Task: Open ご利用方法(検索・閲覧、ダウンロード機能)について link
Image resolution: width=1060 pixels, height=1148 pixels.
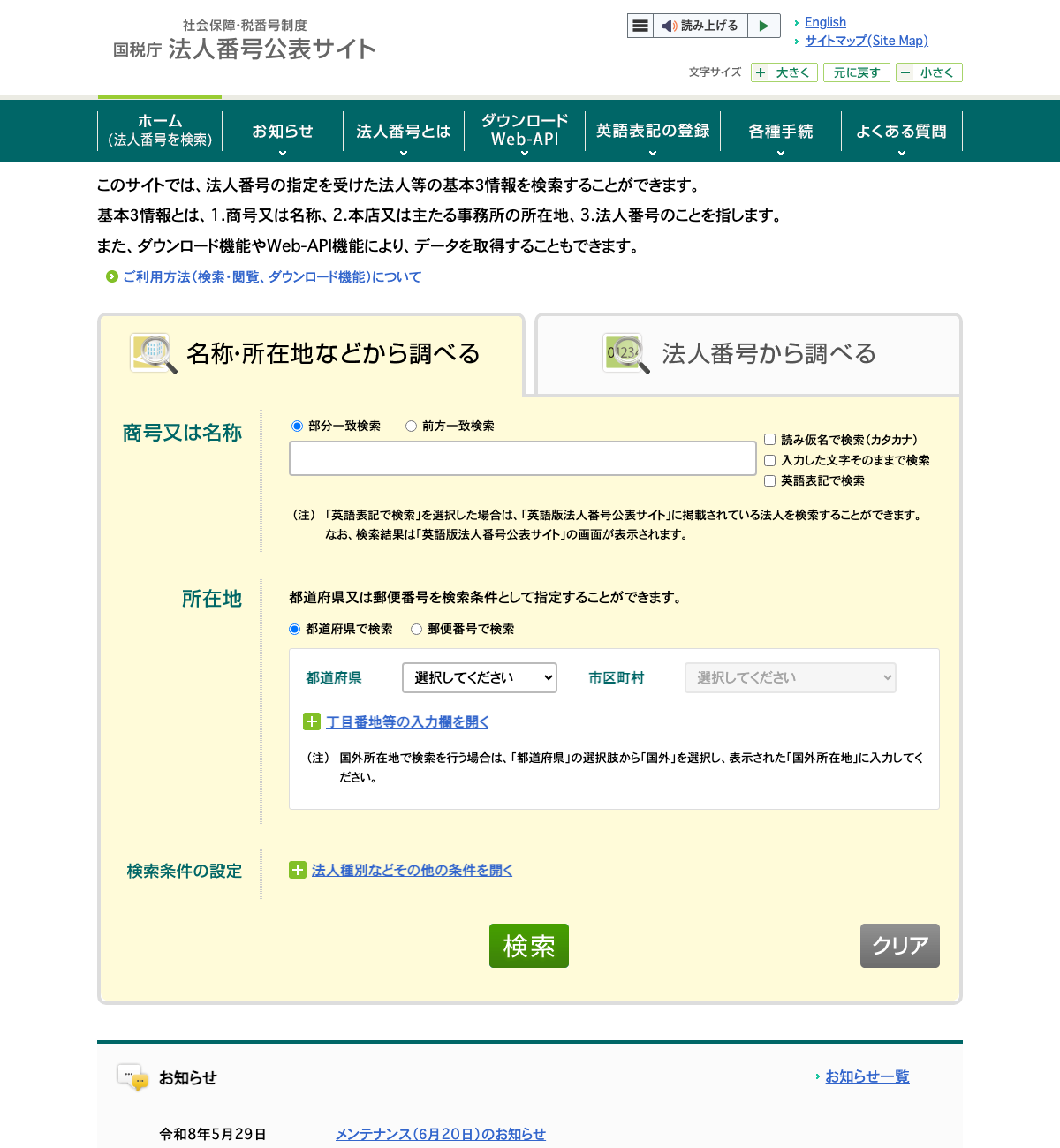Action: 272,276
